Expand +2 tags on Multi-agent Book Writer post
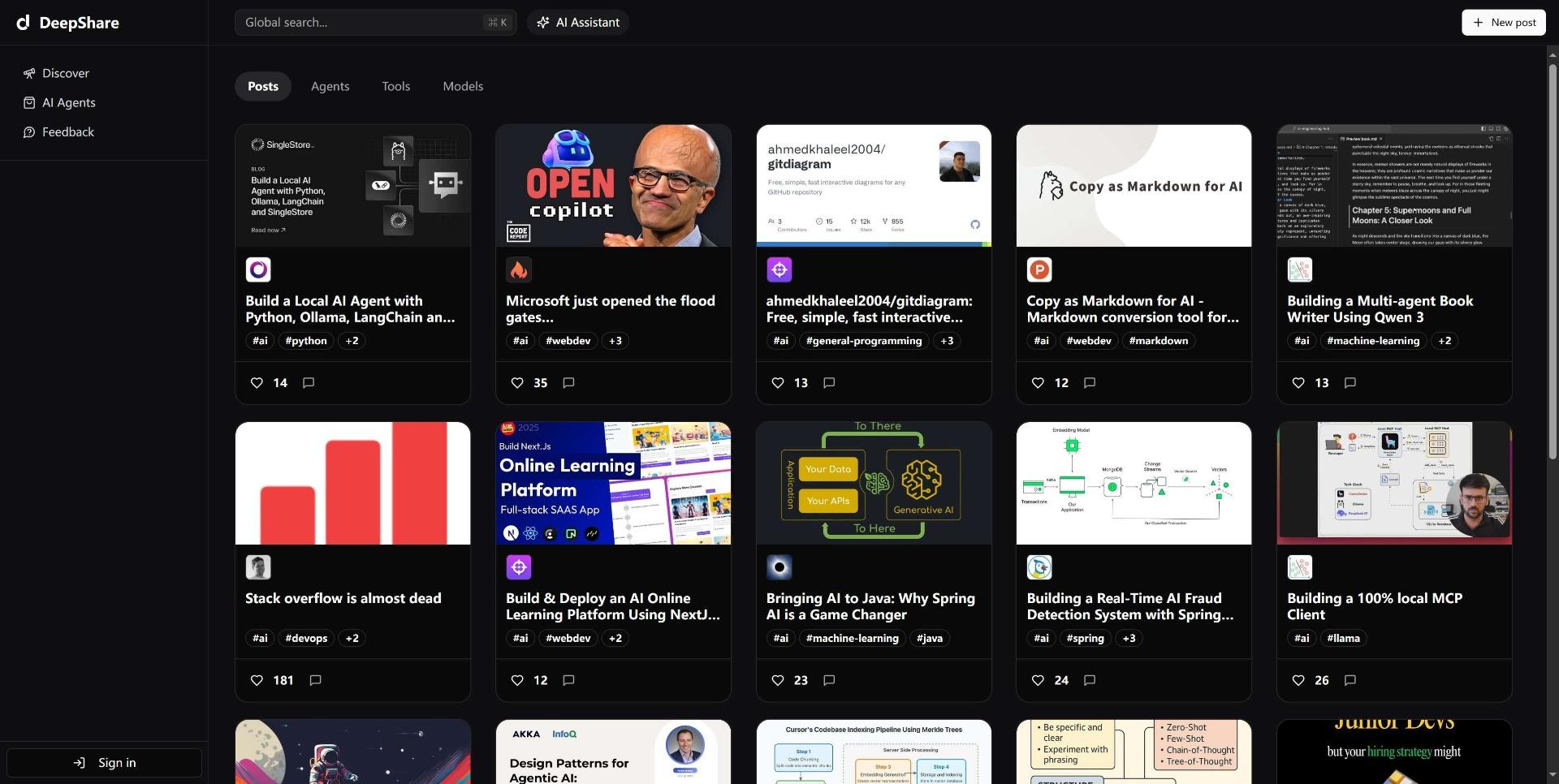 point(1445,341)
